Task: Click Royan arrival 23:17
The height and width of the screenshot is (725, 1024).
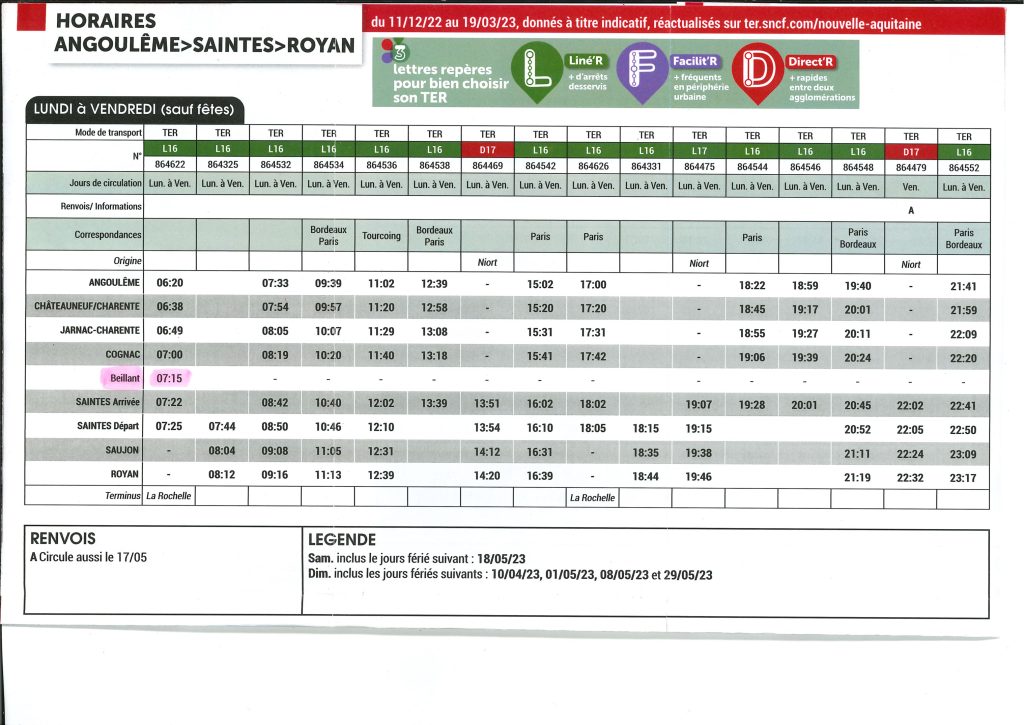Action: 963,478
